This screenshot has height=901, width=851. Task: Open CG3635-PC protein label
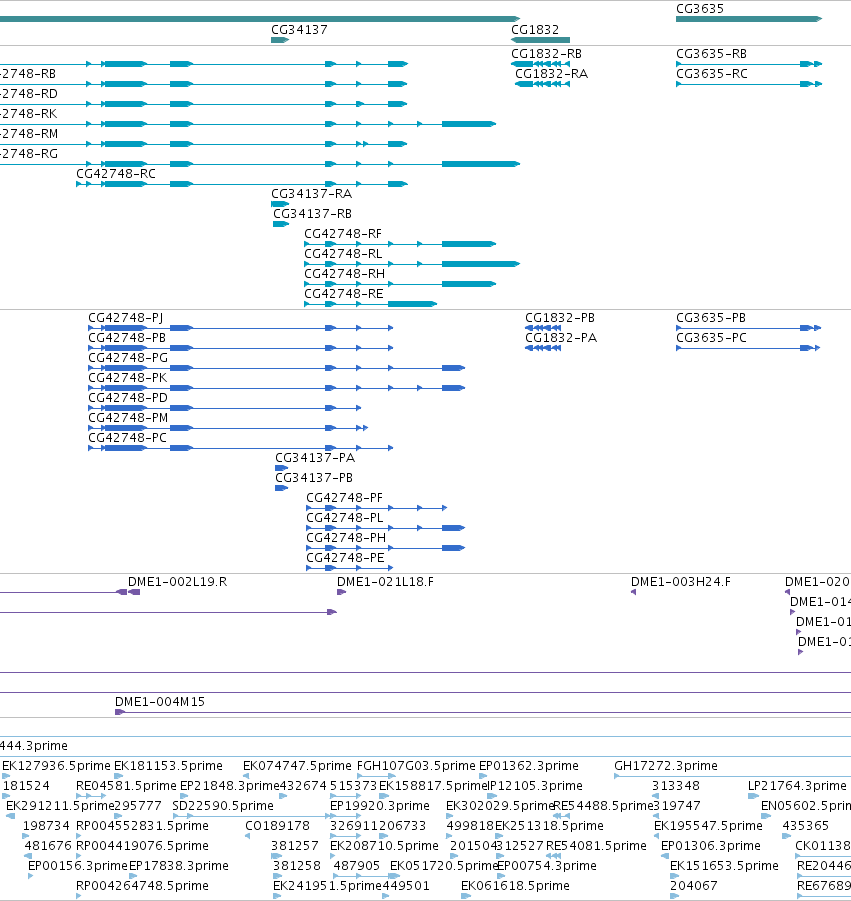pyautogui.click(x=711, y=338)
